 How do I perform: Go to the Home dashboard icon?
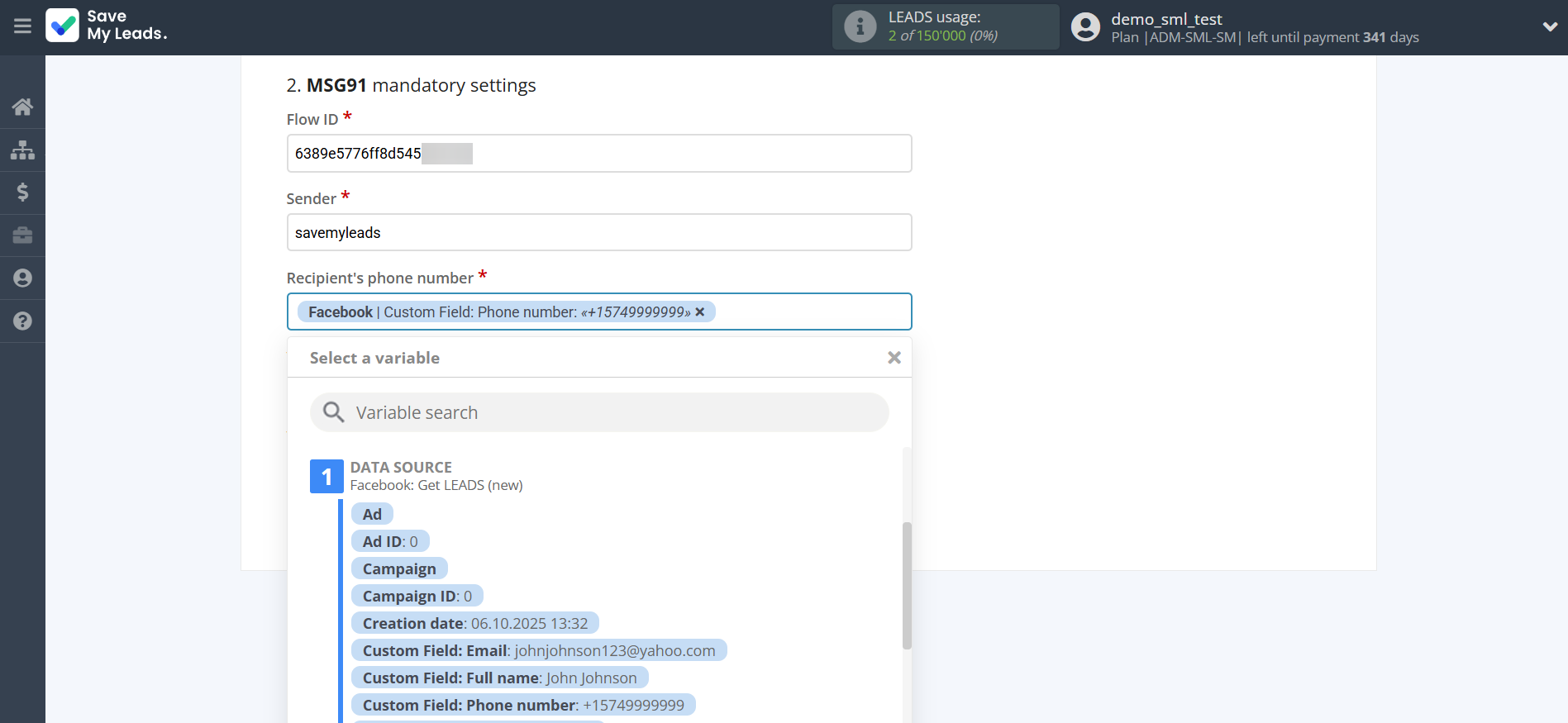coord(22,107)
